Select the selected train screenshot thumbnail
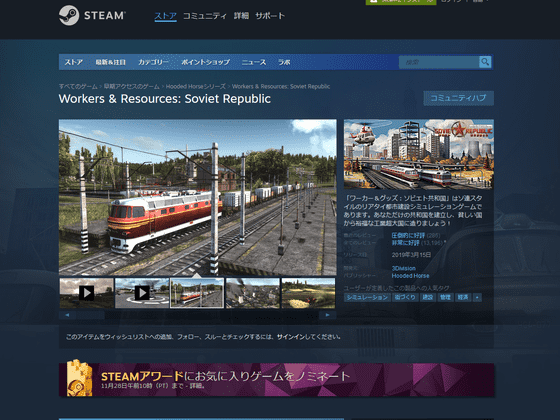 [x=197, y=293]
